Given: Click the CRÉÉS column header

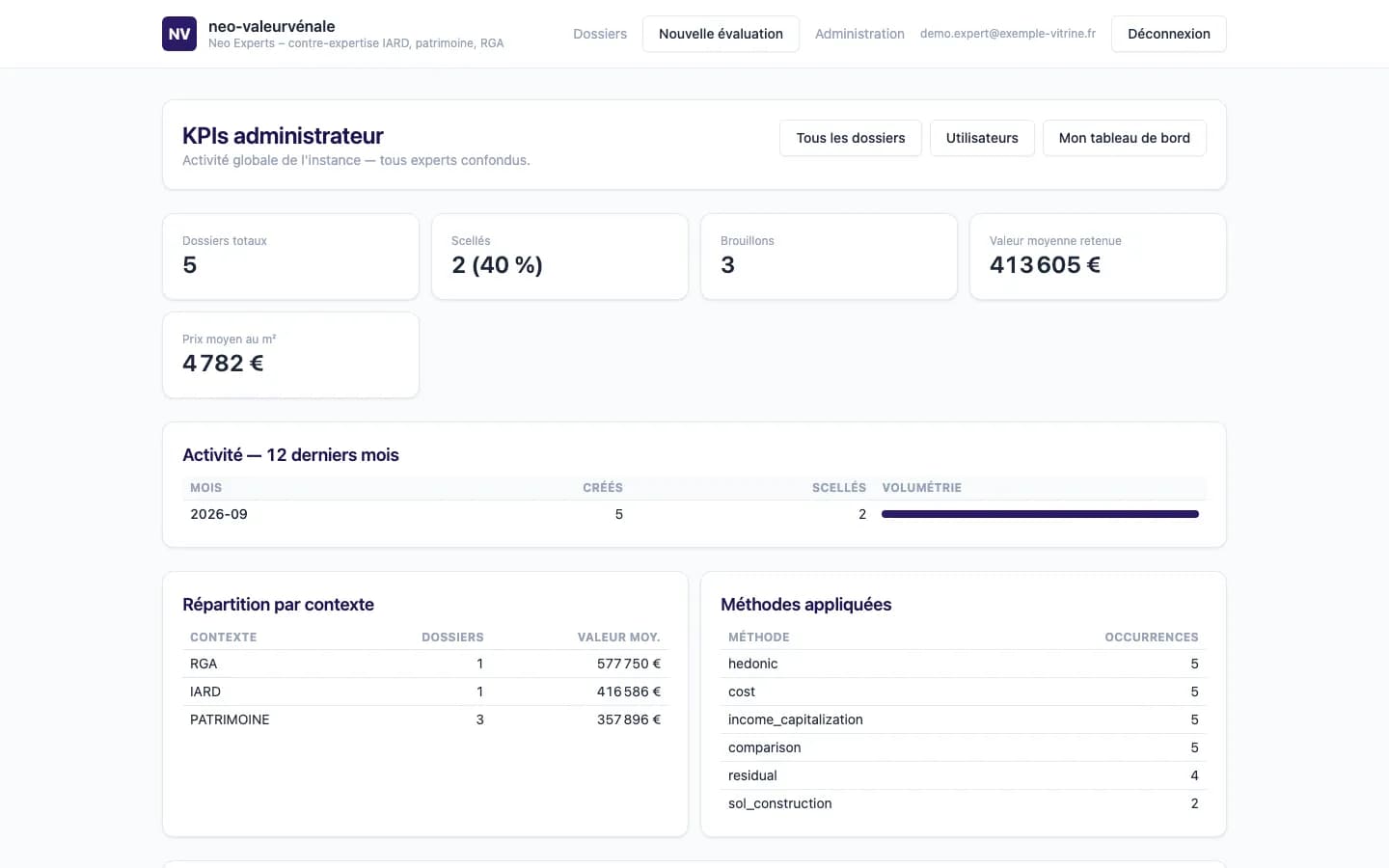Looking at the screenshot, I should [603, 488].
